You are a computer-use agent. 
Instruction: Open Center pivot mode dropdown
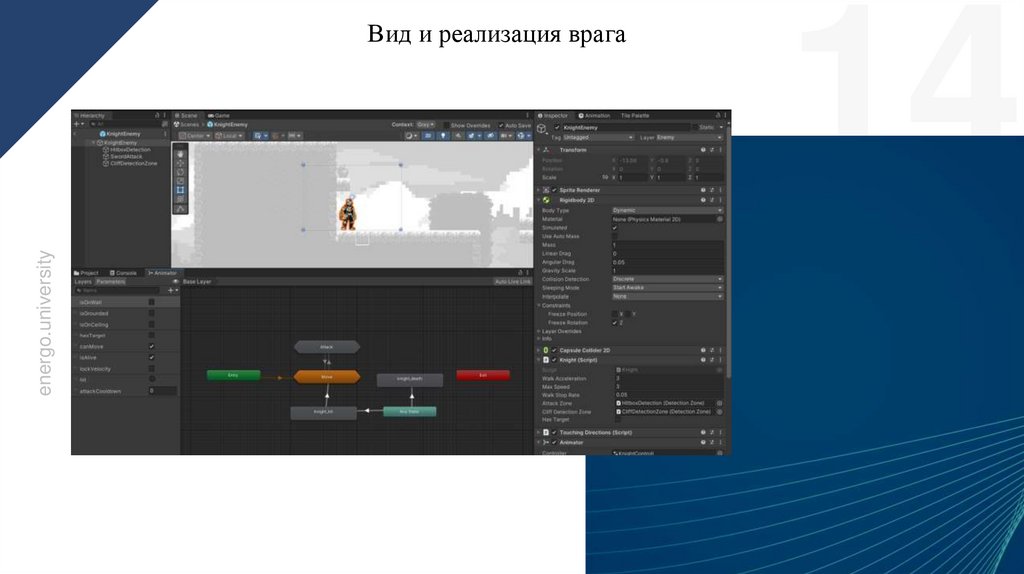[195, 136]
